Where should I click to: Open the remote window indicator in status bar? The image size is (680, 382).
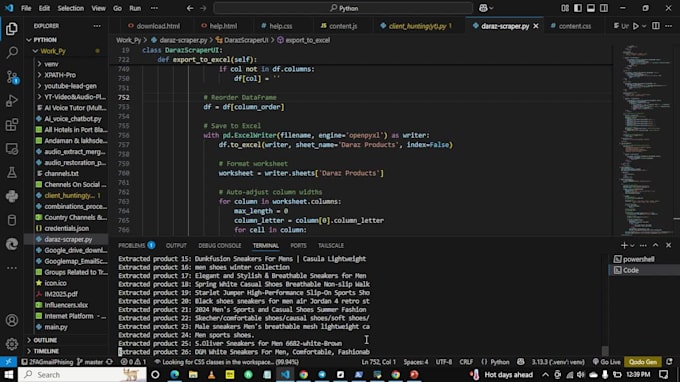click(8, 362)
